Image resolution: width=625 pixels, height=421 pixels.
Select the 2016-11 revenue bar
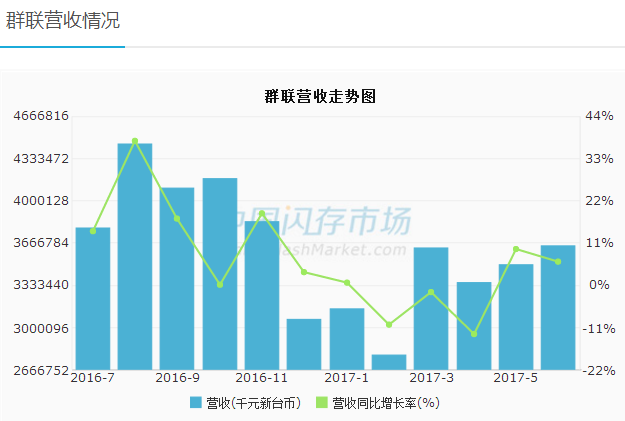[x=262, y=295]
